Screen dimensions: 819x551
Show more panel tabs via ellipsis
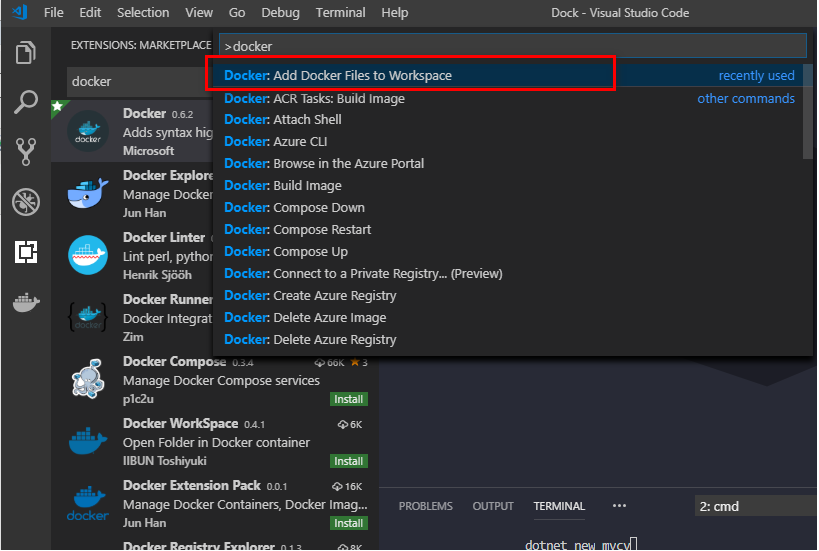click(x=619, y=506)
